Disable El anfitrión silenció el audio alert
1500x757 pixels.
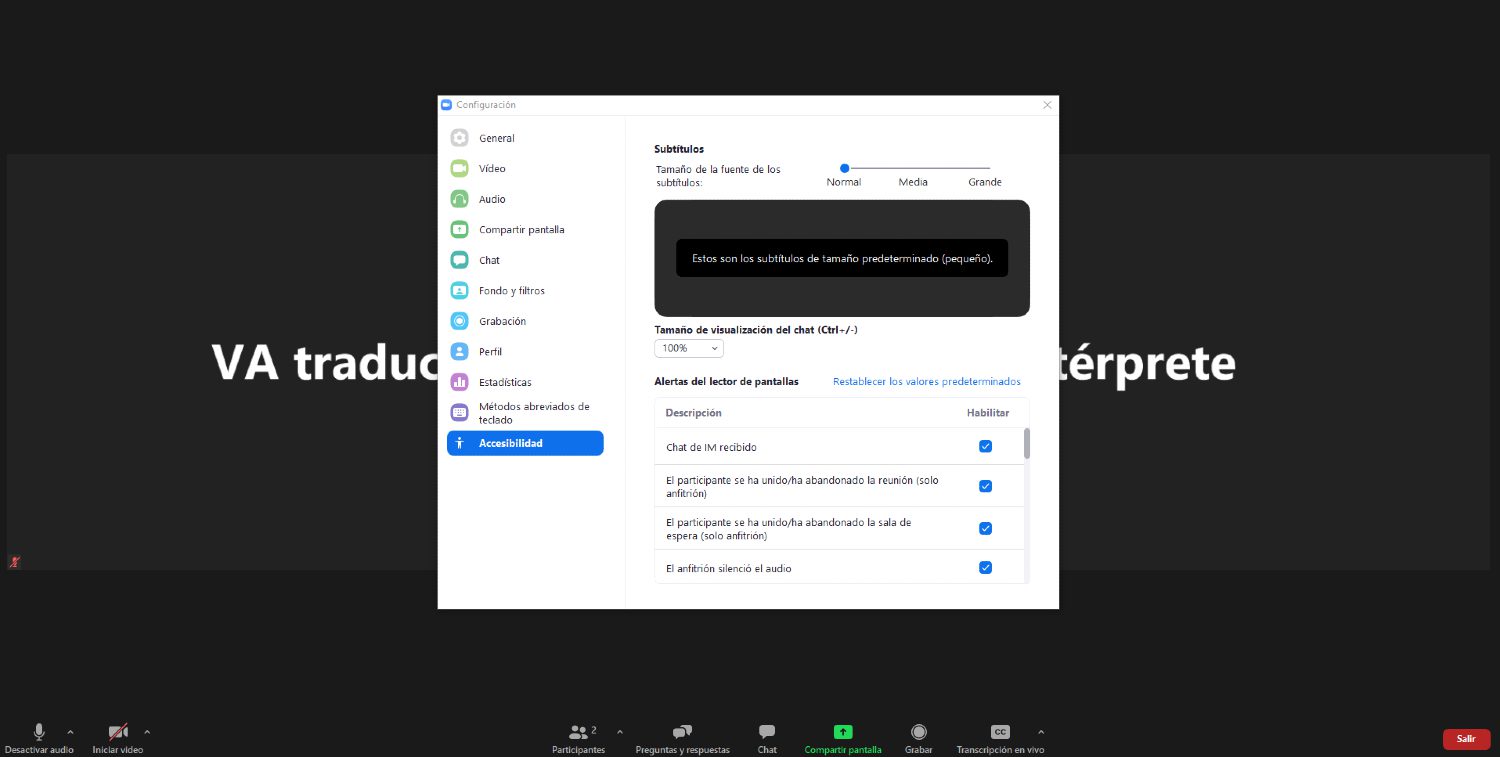click(x=985, y=568)
